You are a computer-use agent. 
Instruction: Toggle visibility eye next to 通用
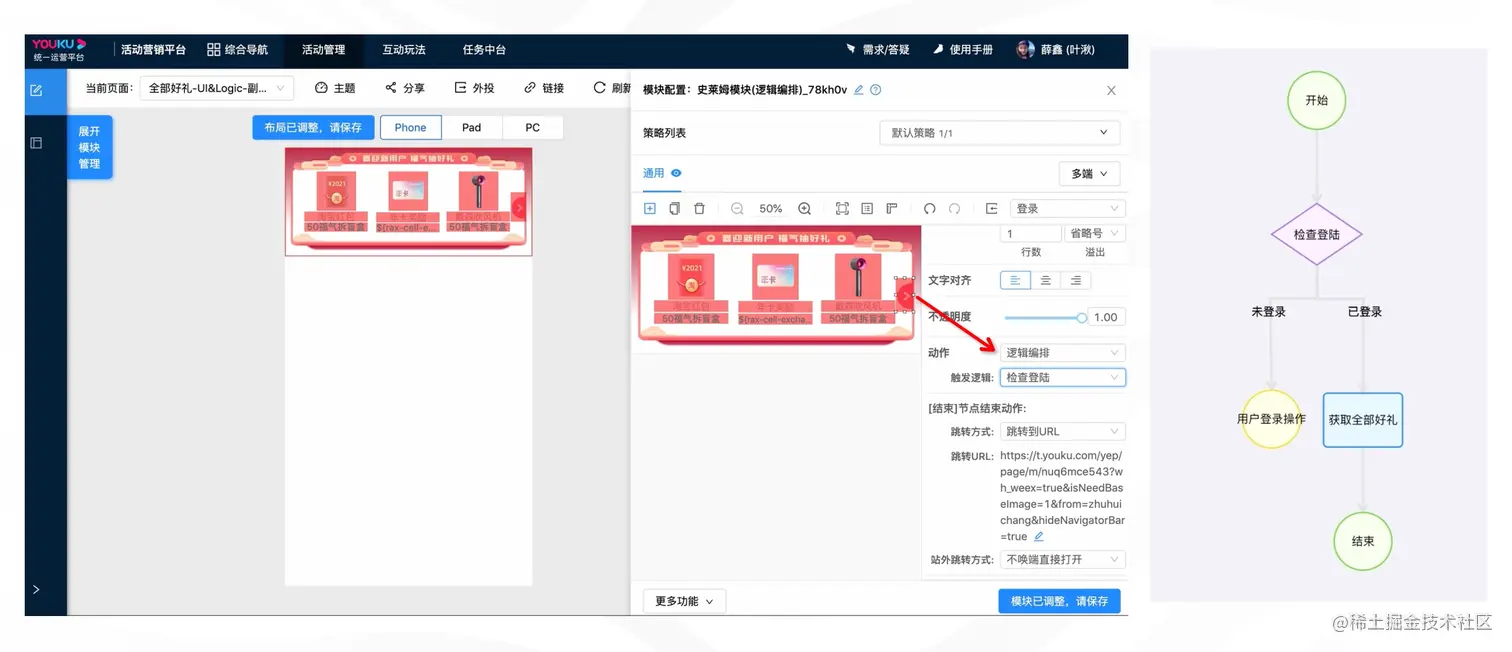coord(674,173)
